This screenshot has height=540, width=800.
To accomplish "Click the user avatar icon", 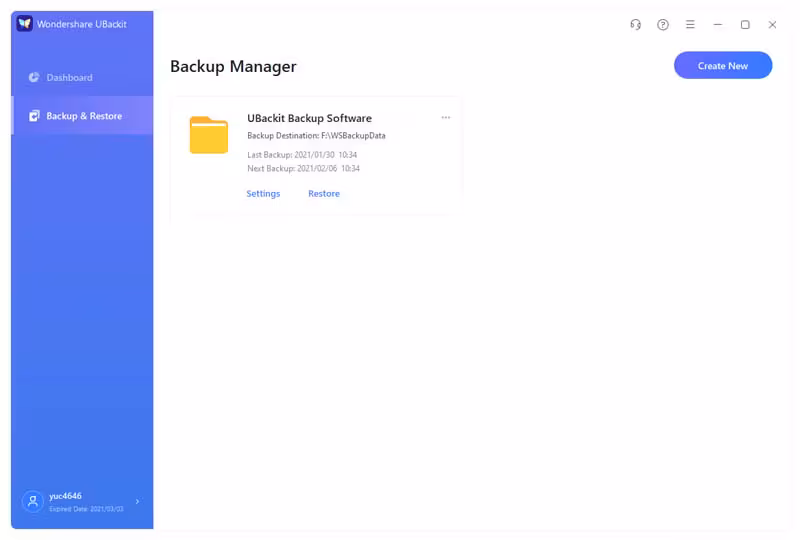I will tap(33, 501).
